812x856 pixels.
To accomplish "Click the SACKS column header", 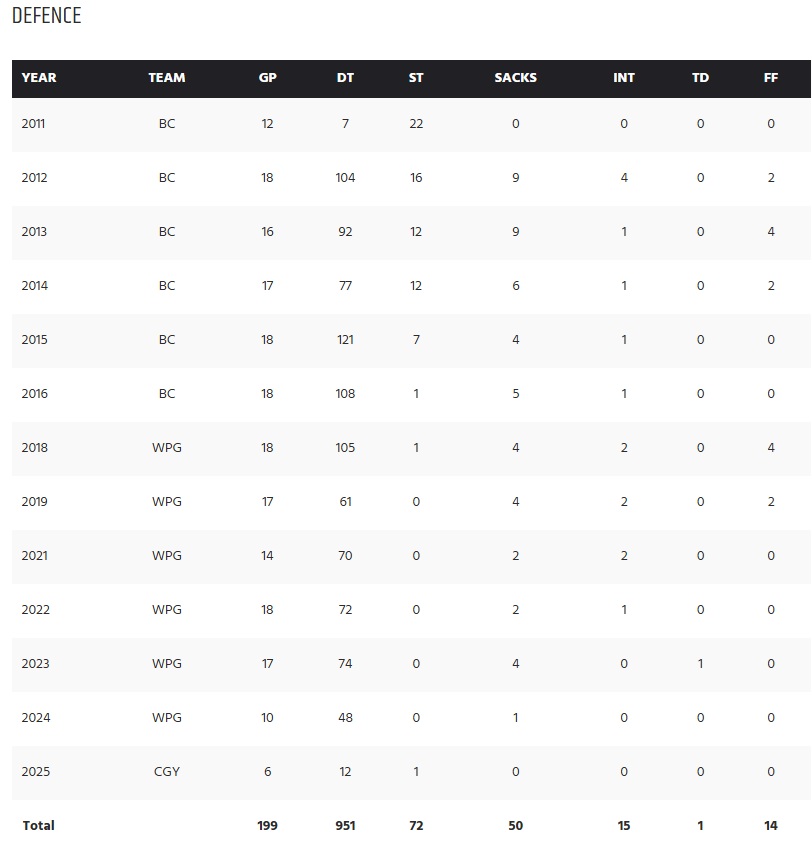I will (515, 78).
